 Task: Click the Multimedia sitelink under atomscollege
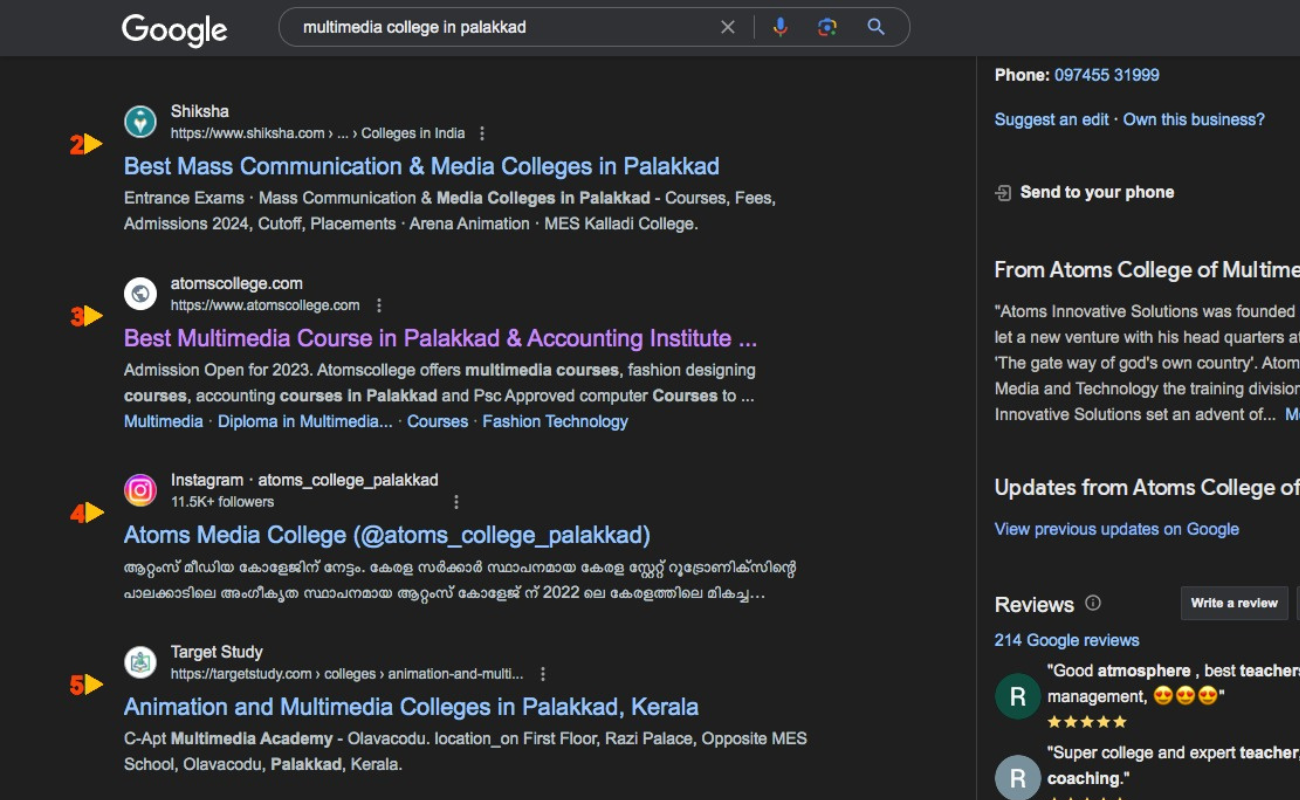(163, 421)
